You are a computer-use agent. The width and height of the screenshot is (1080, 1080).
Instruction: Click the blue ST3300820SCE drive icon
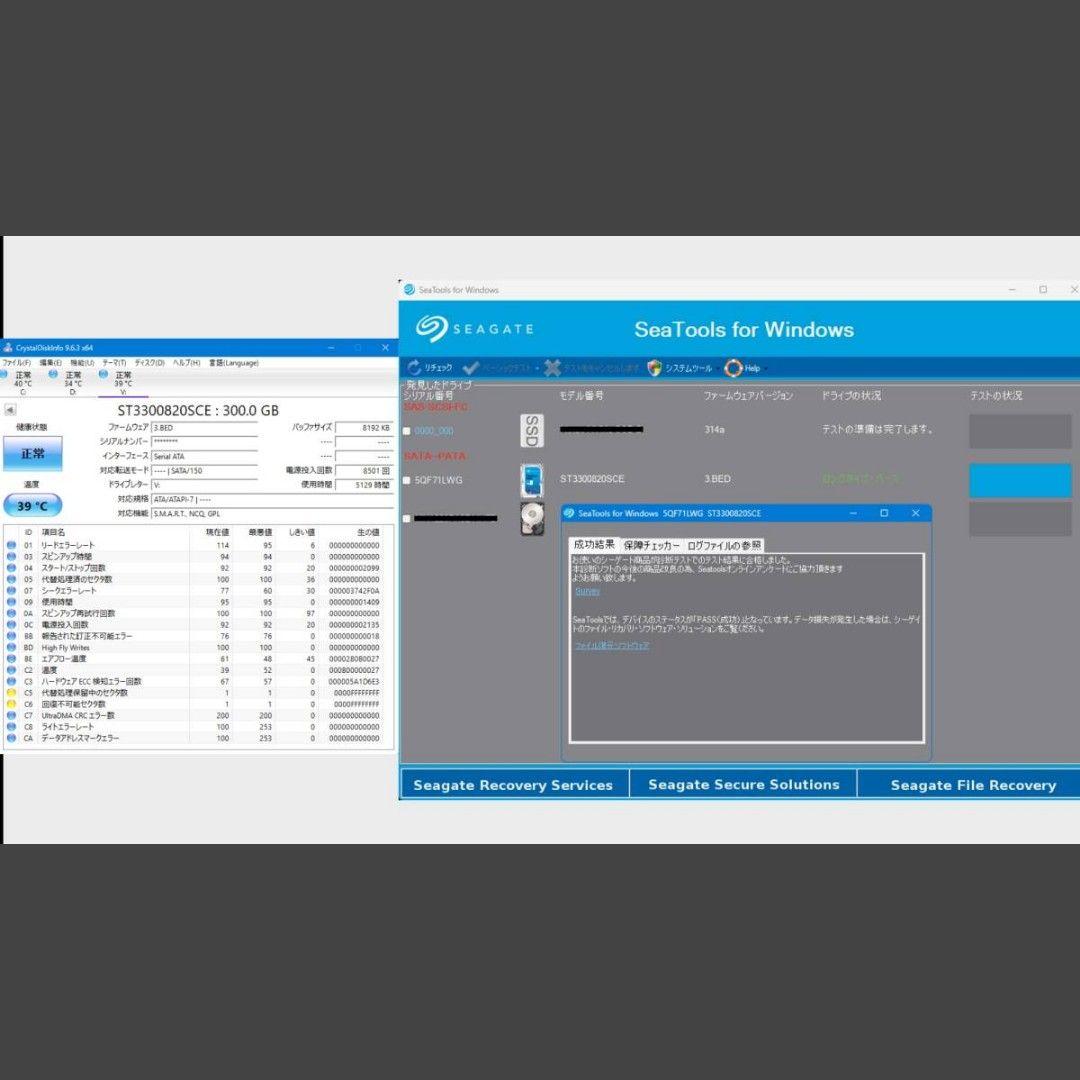point(532,480)
